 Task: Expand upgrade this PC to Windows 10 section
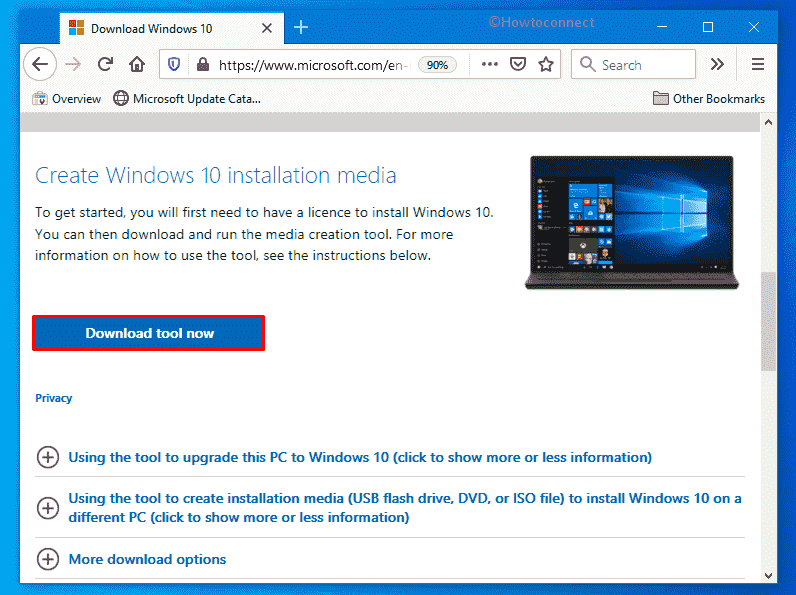360,457
